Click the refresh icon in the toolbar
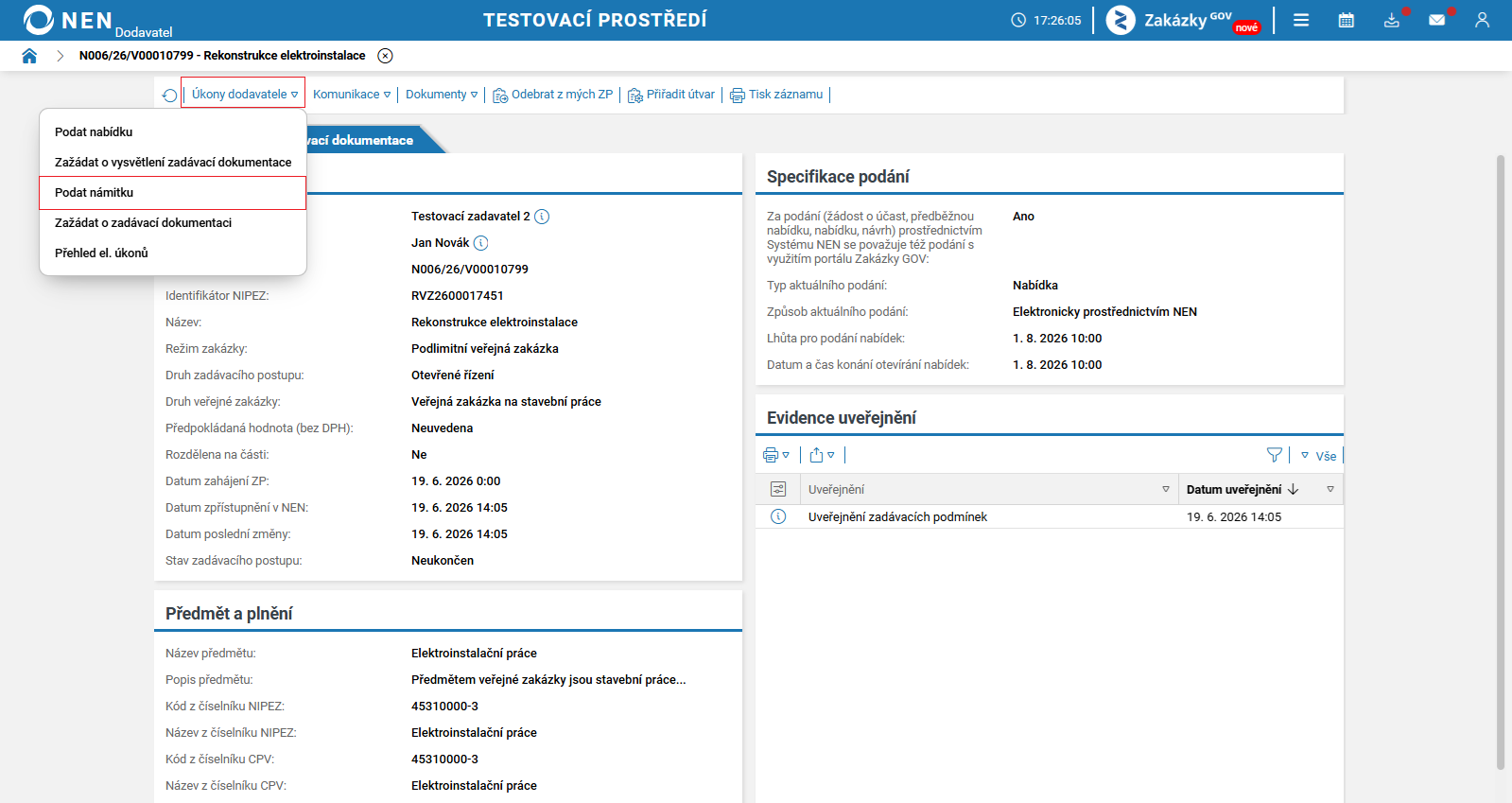The width and height of the screenshot is (1512, 803). tap(169, 95)
